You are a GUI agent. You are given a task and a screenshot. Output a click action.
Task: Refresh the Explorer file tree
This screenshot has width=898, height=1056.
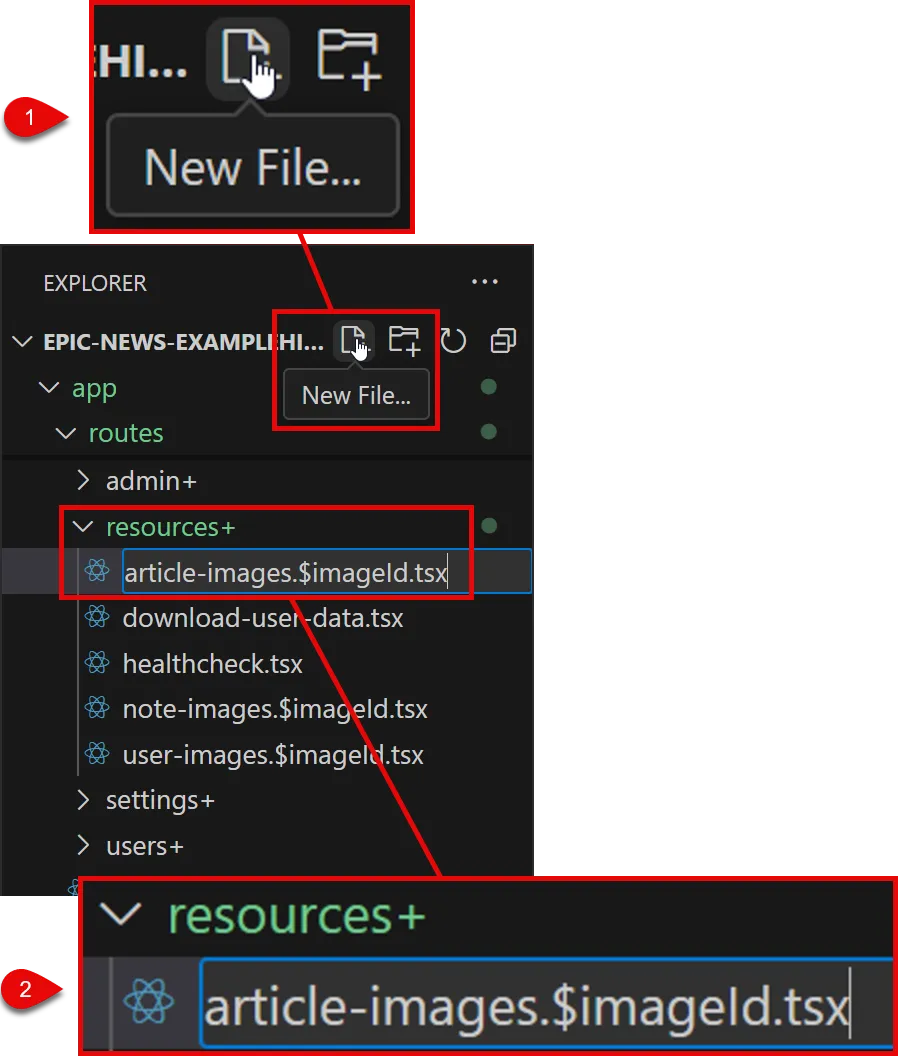(453, 340)
